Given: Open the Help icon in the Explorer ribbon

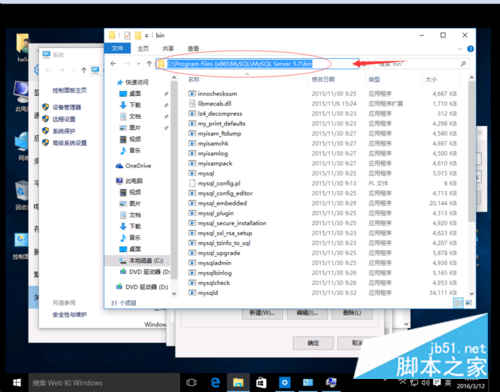Looking at the screenshot, I should tap(470, 49).
